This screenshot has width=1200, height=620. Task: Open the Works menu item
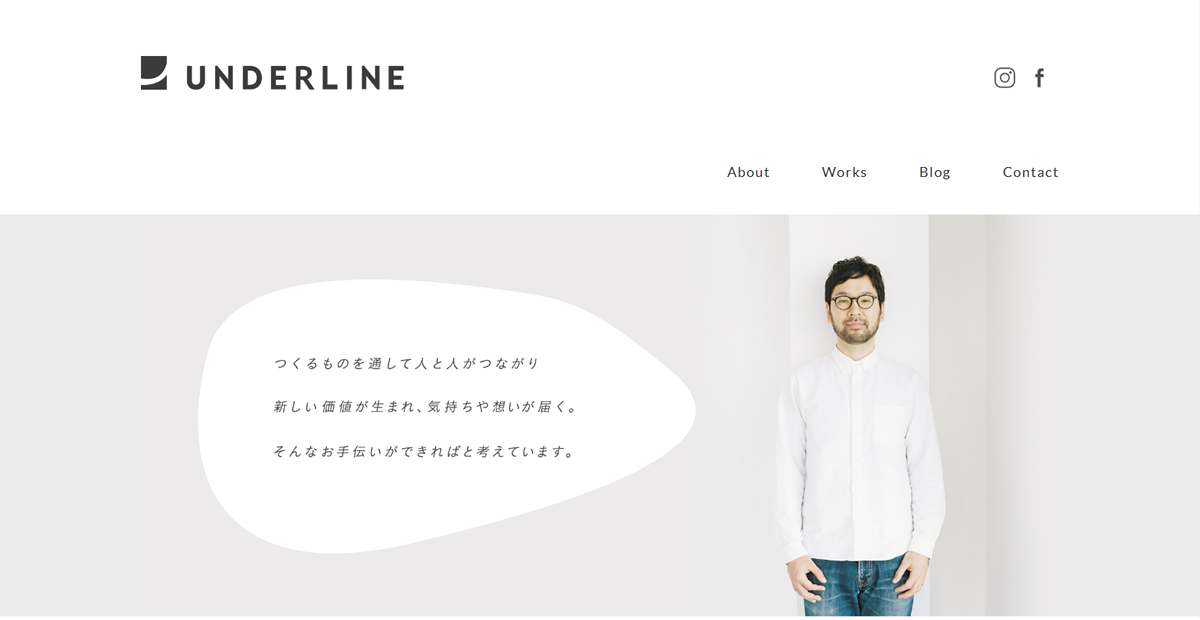(x=844, y=172)
